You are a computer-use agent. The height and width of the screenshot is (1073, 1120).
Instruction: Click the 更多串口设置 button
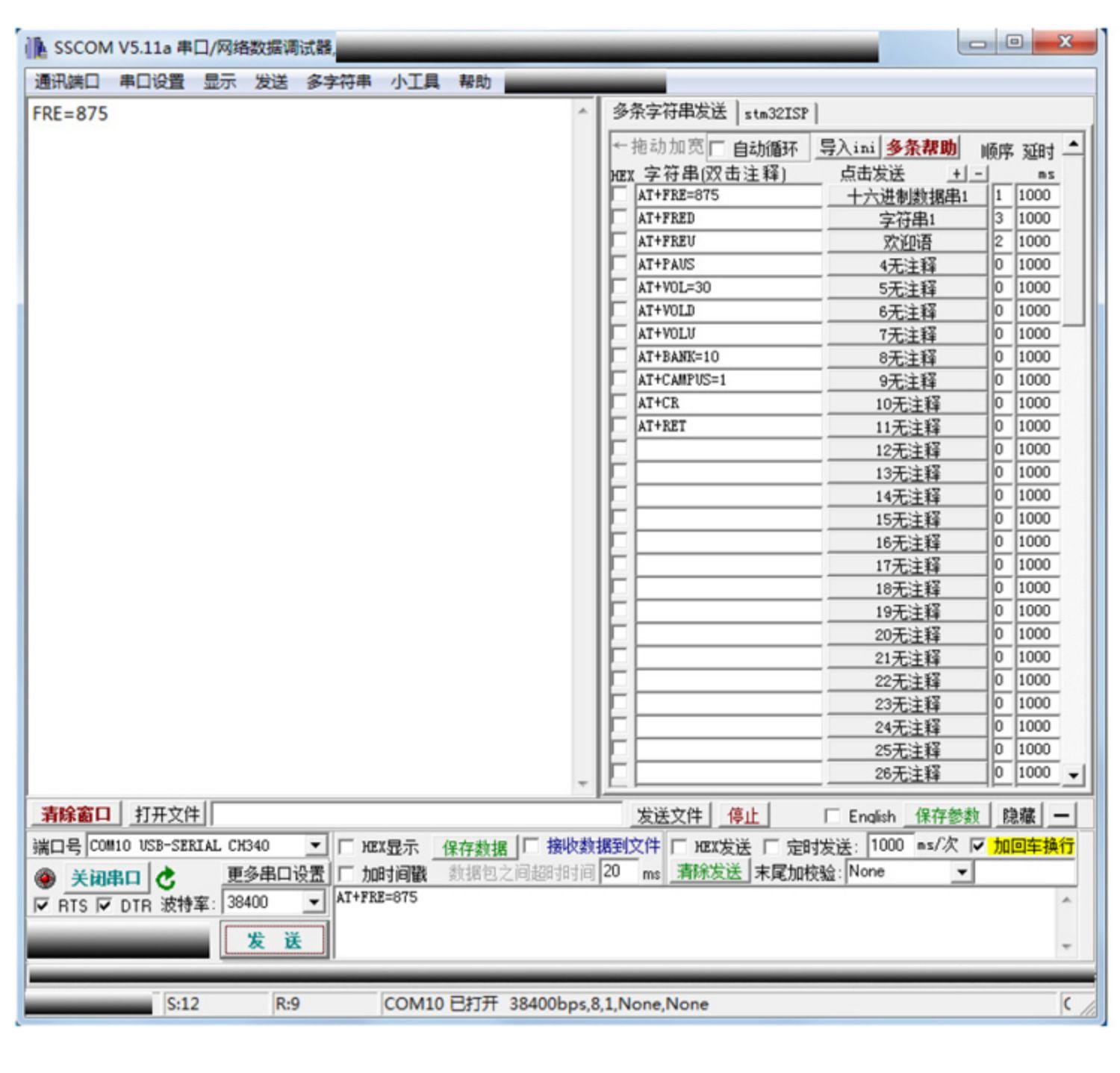pos(276,874)
